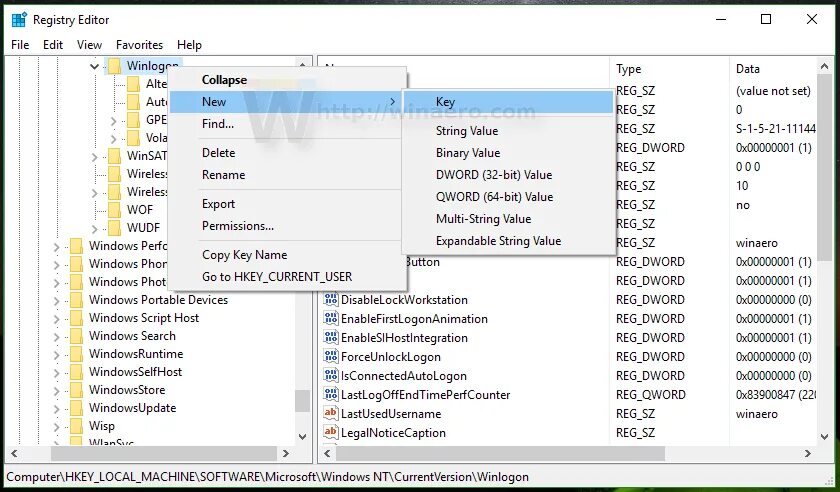The image size is (840, 492).
Task: Click the Windows Script Host folder icon
Action: (x=77, y=318)
